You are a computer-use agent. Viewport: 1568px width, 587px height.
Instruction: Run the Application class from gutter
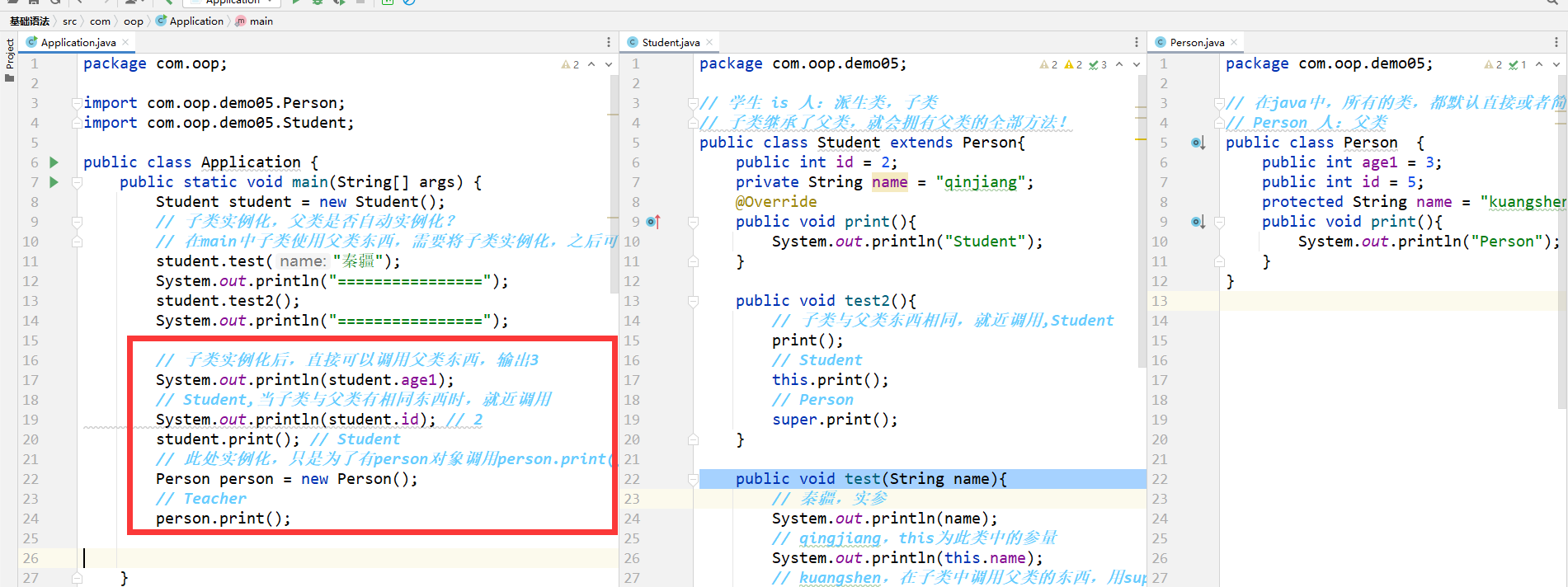pos(54,162)
